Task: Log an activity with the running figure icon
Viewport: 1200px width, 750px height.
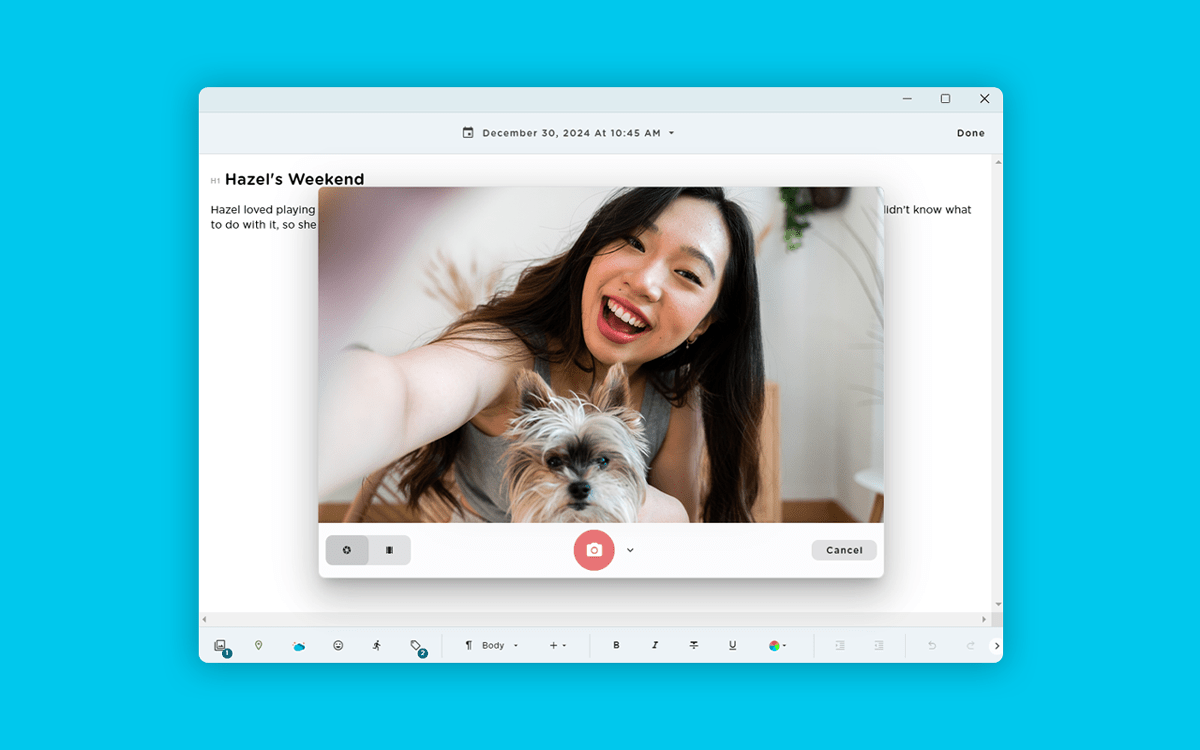Action: click(x=377, y=645)
